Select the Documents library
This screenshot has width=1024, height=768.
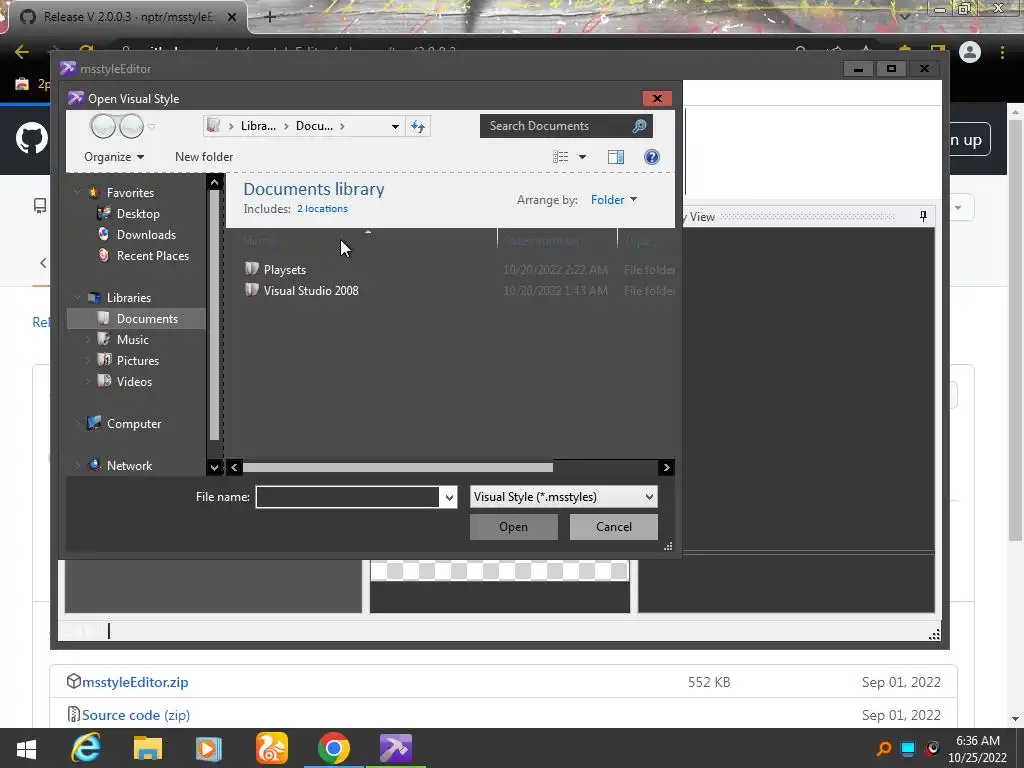[136, 319]
